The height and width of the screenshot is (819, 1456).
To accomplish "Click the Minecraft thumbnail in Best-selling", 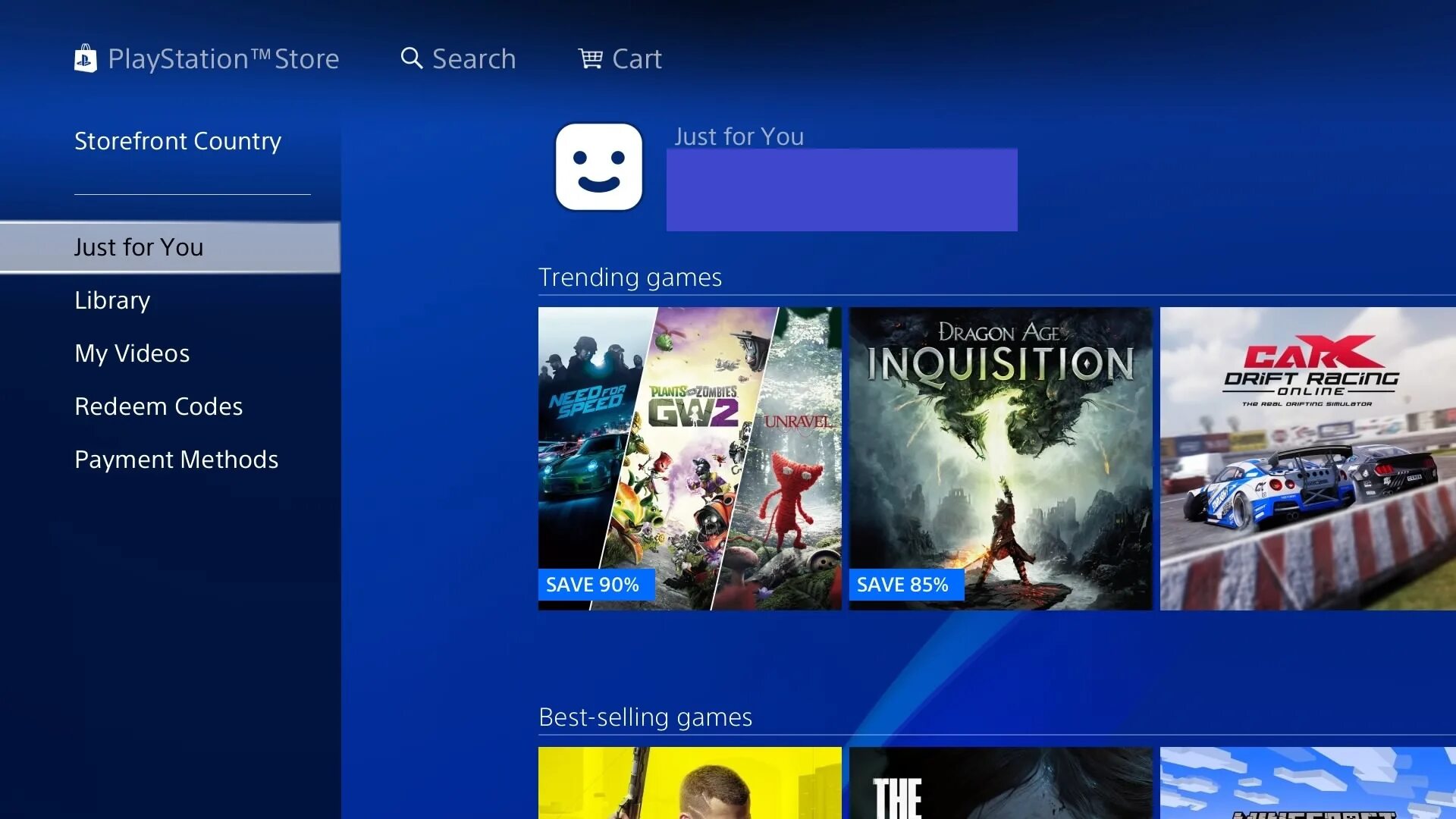I will (x=1308, y=783).
